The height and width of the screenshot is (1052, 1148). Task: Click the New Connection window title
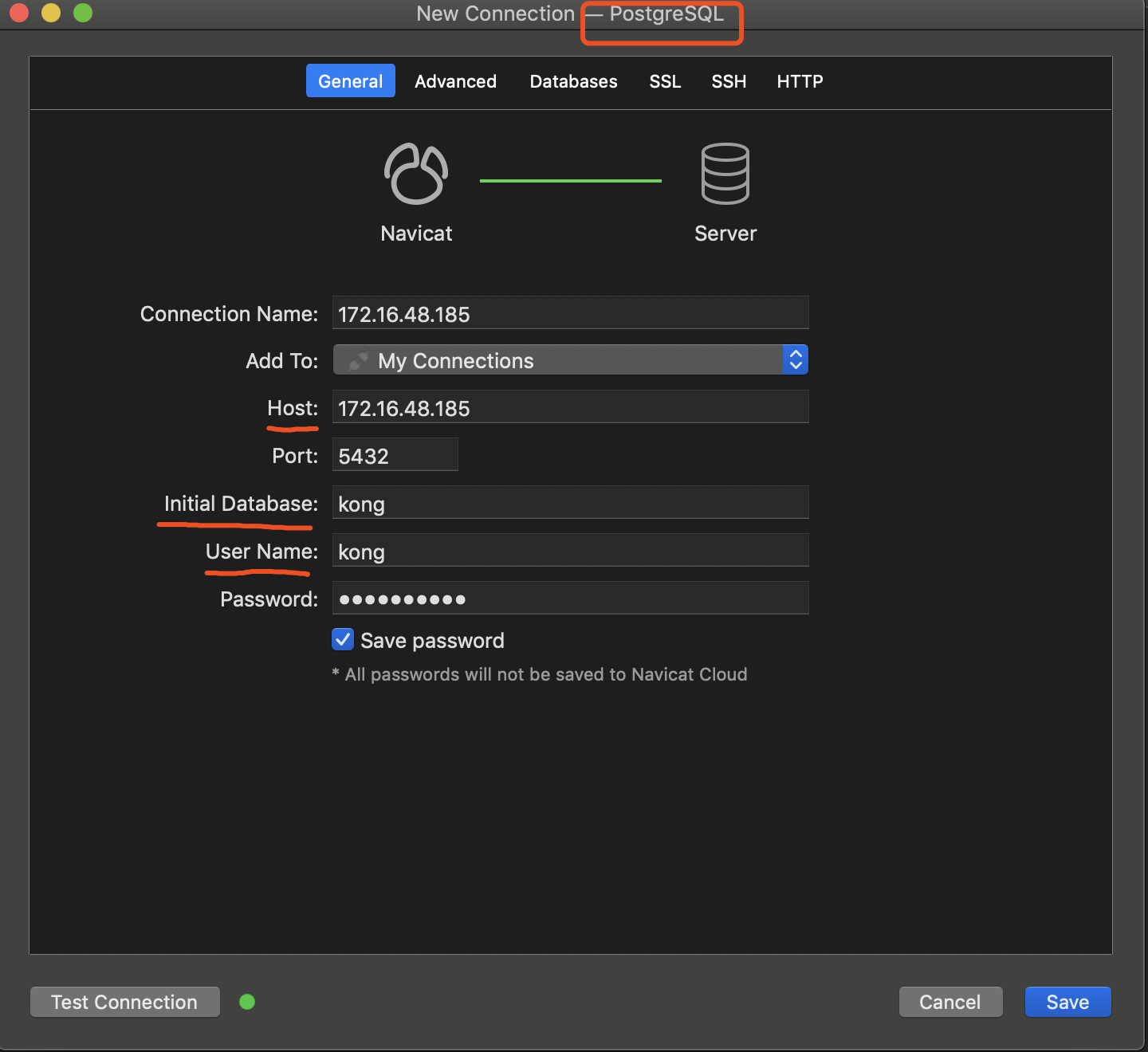[570, 14]
